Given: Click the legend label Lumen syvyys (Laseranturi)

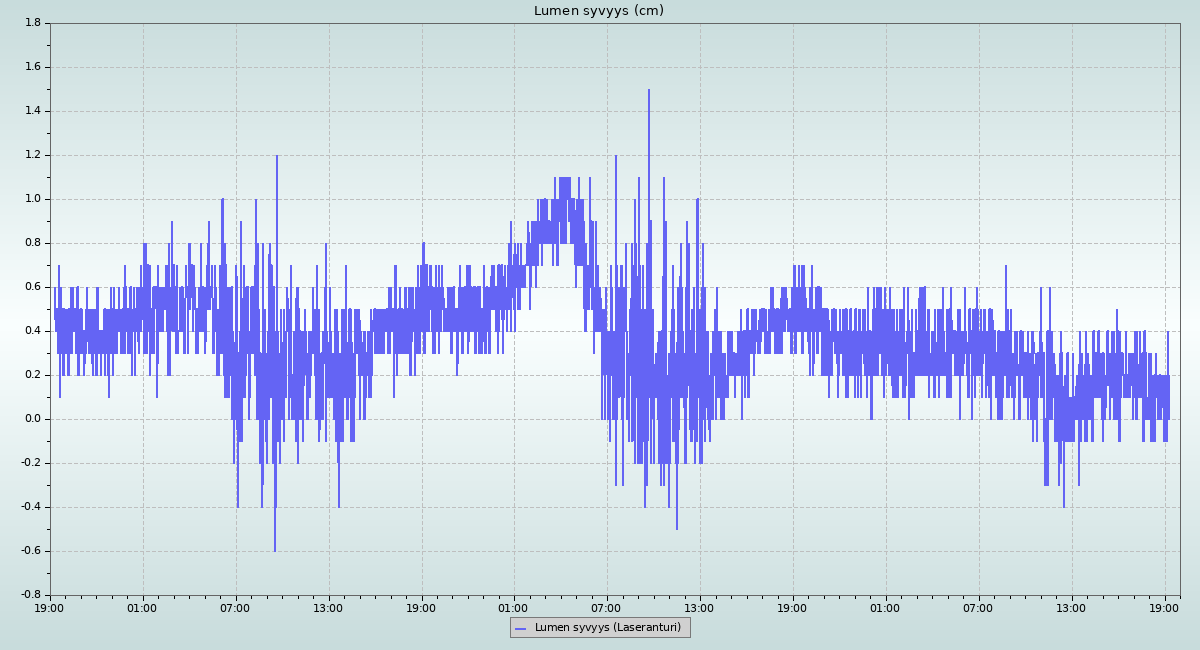Looking at the screenshot, I should (607, 628).
